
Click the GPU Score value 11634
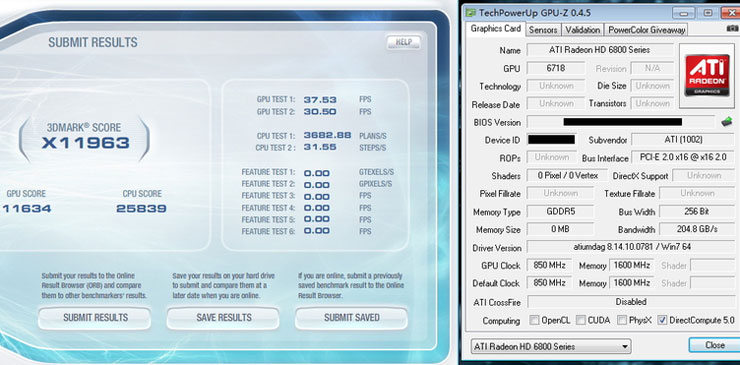26,208
